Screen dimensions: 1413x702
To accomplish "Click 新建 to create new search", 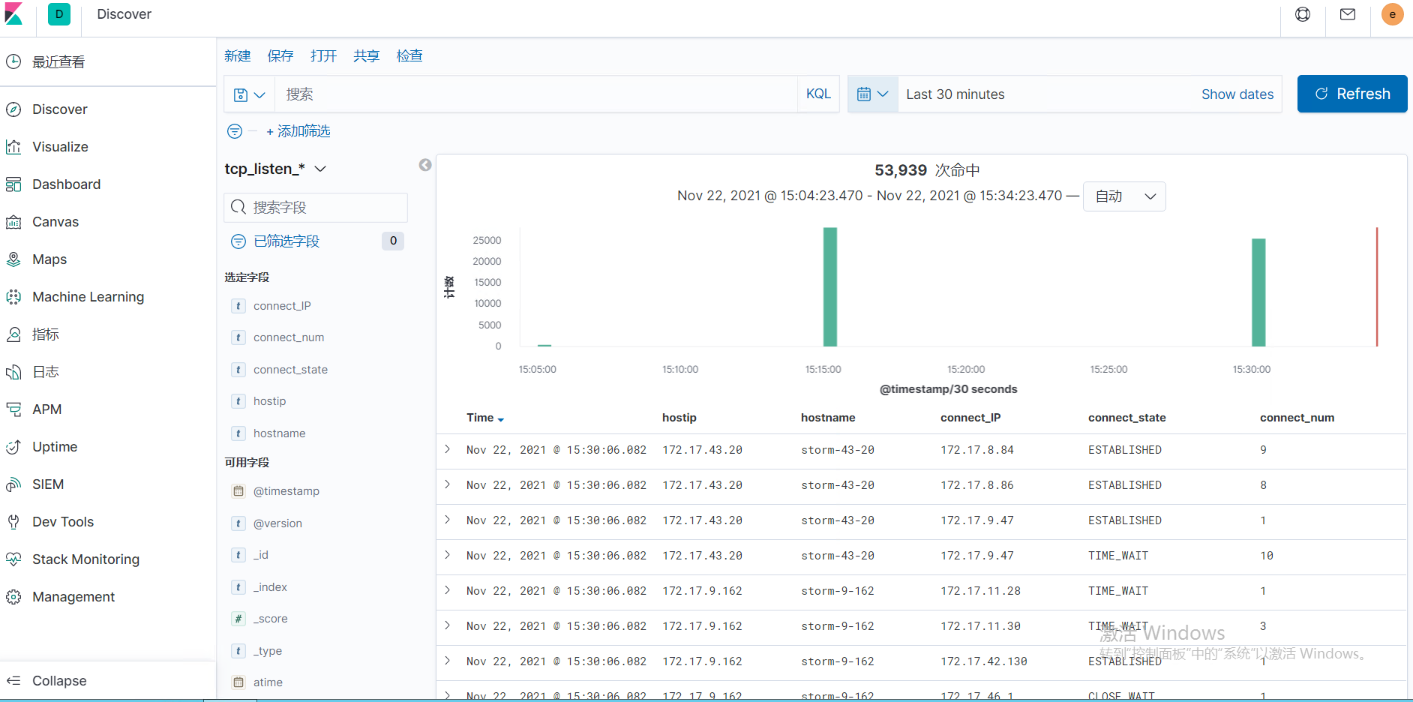I will (x=238, y=56).
